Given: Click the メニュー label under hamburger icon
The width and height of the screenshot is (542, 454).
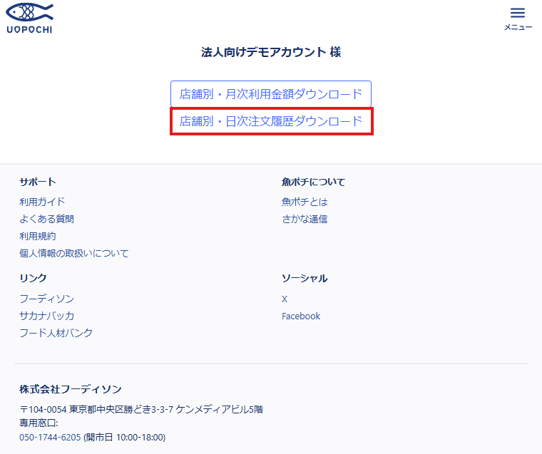Looking at the screenshot, I should pyautogui.click(x=518, y=27).
